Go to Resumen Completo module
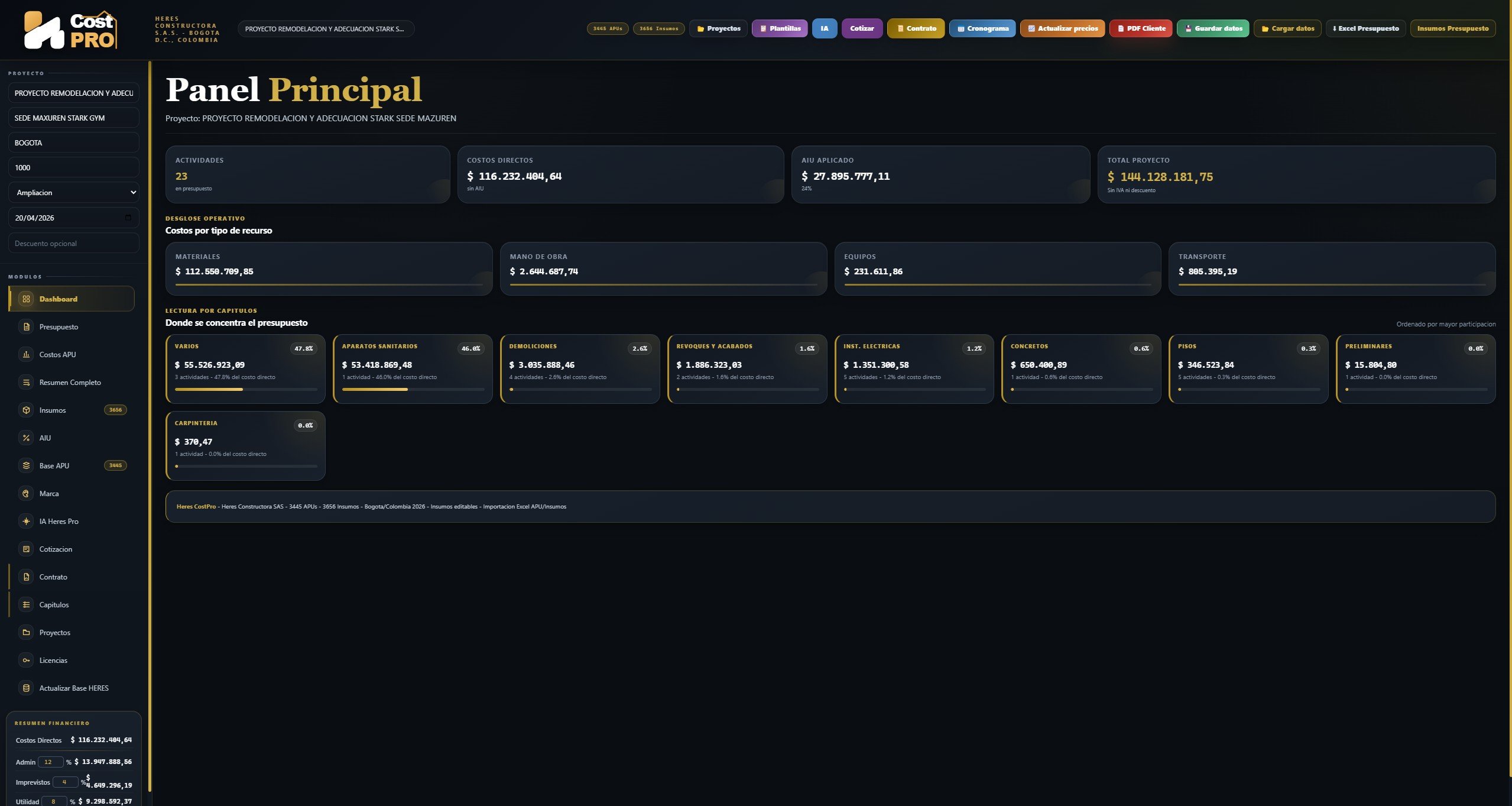Screen dimensions: 1512x806 coord(72,383)
